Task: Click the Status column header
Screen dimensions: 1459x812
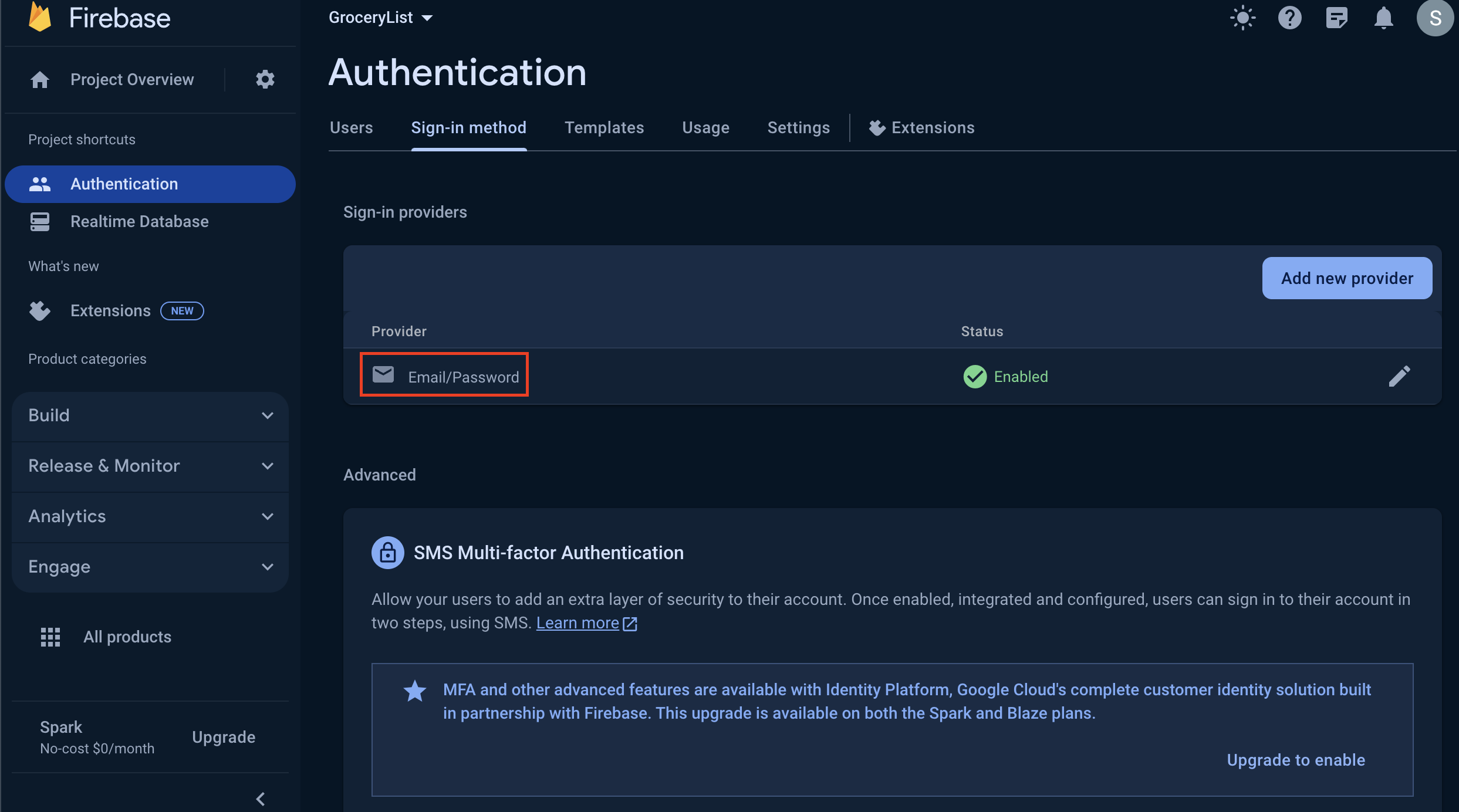Action: point(982,331)
